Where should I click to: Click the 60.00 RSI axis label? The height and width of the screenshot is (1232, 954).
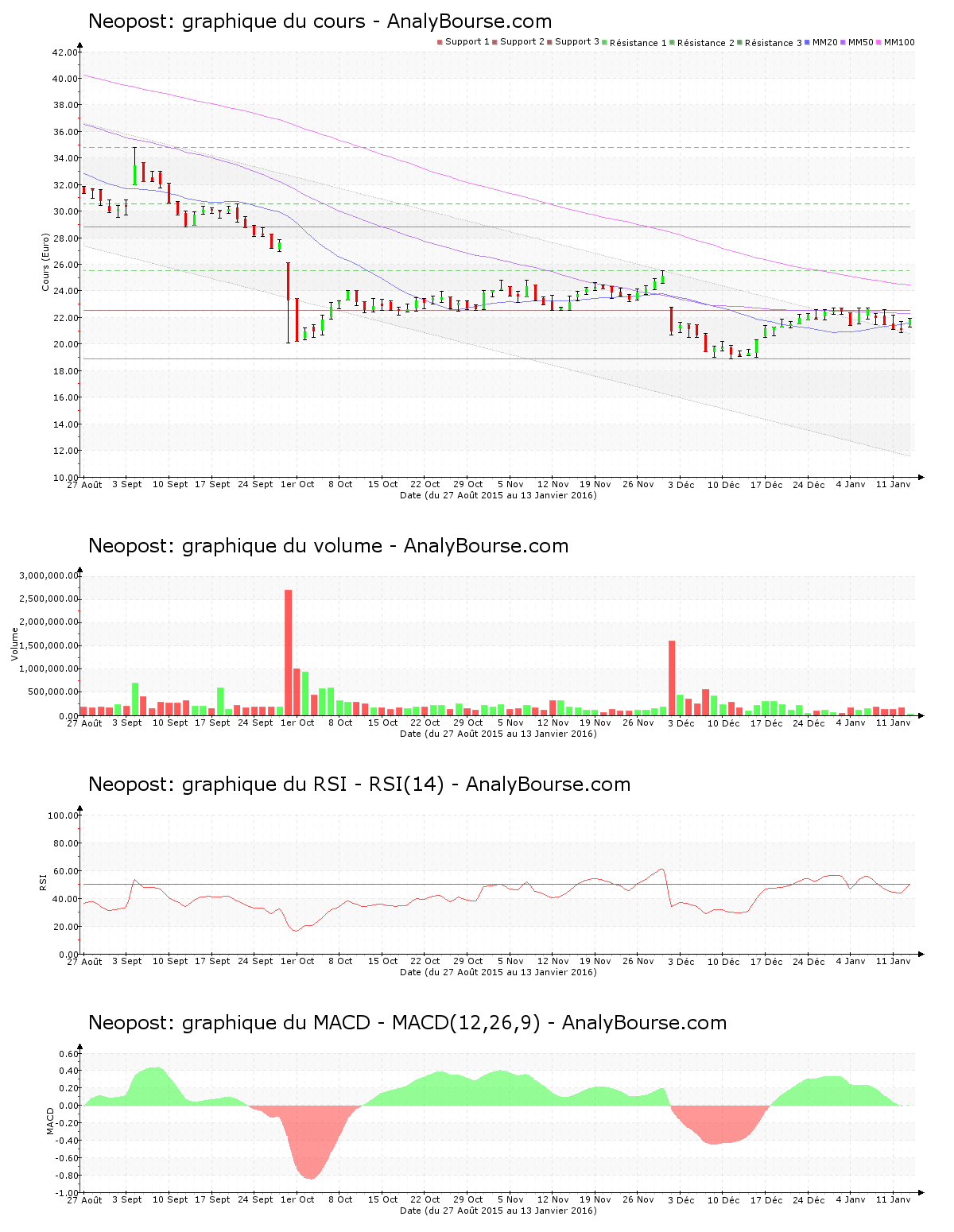tap(65, 871)
